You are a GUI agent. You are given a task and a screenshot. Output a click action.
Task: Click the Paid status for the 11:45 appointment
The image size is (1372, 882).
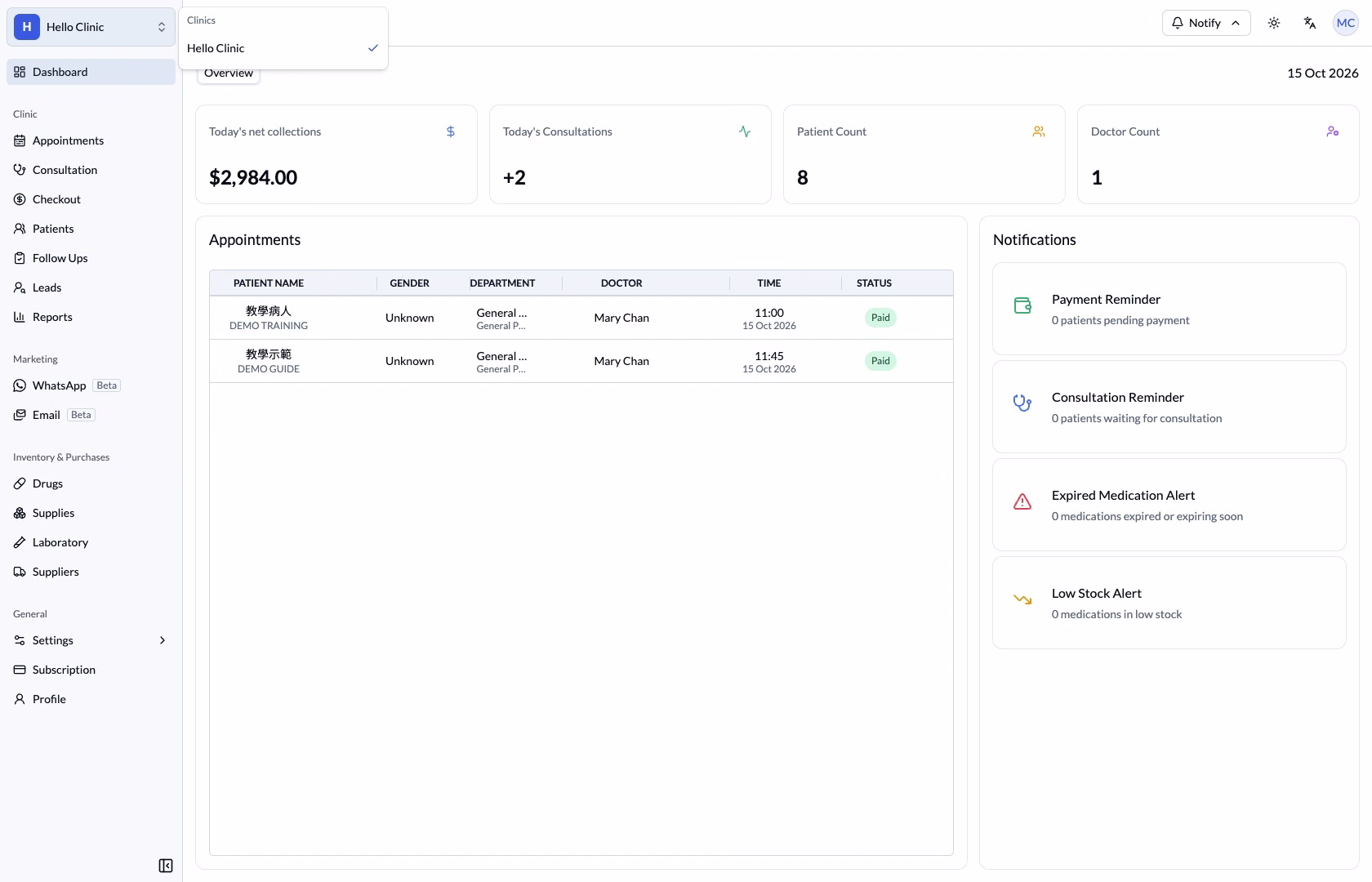[x=880, y=361]
